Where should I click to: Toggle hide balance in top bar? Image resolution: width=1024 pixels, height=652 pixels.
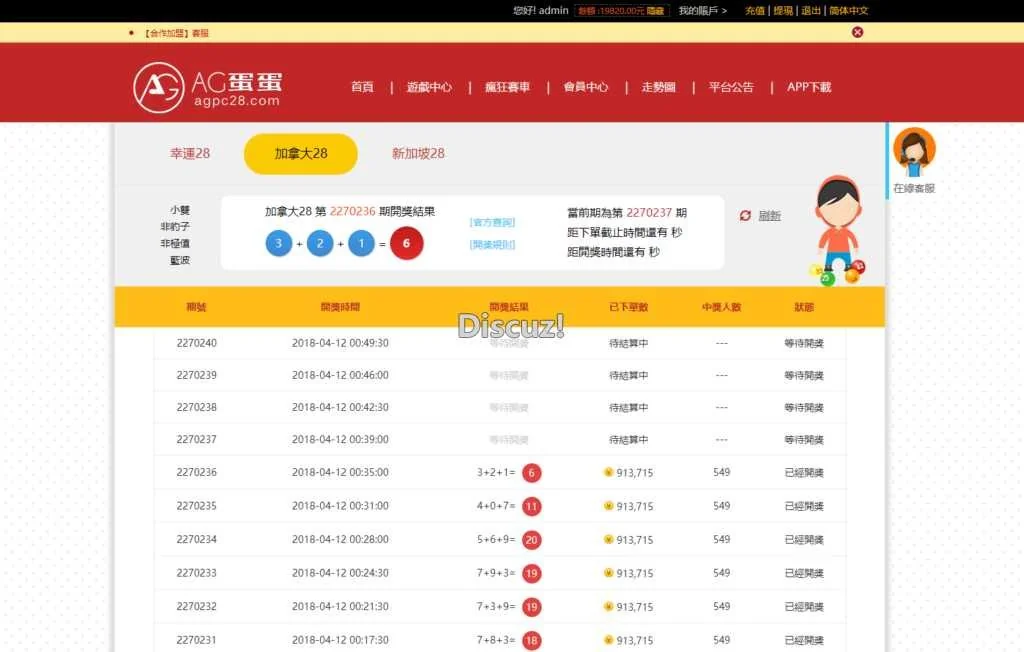point(655,11)
